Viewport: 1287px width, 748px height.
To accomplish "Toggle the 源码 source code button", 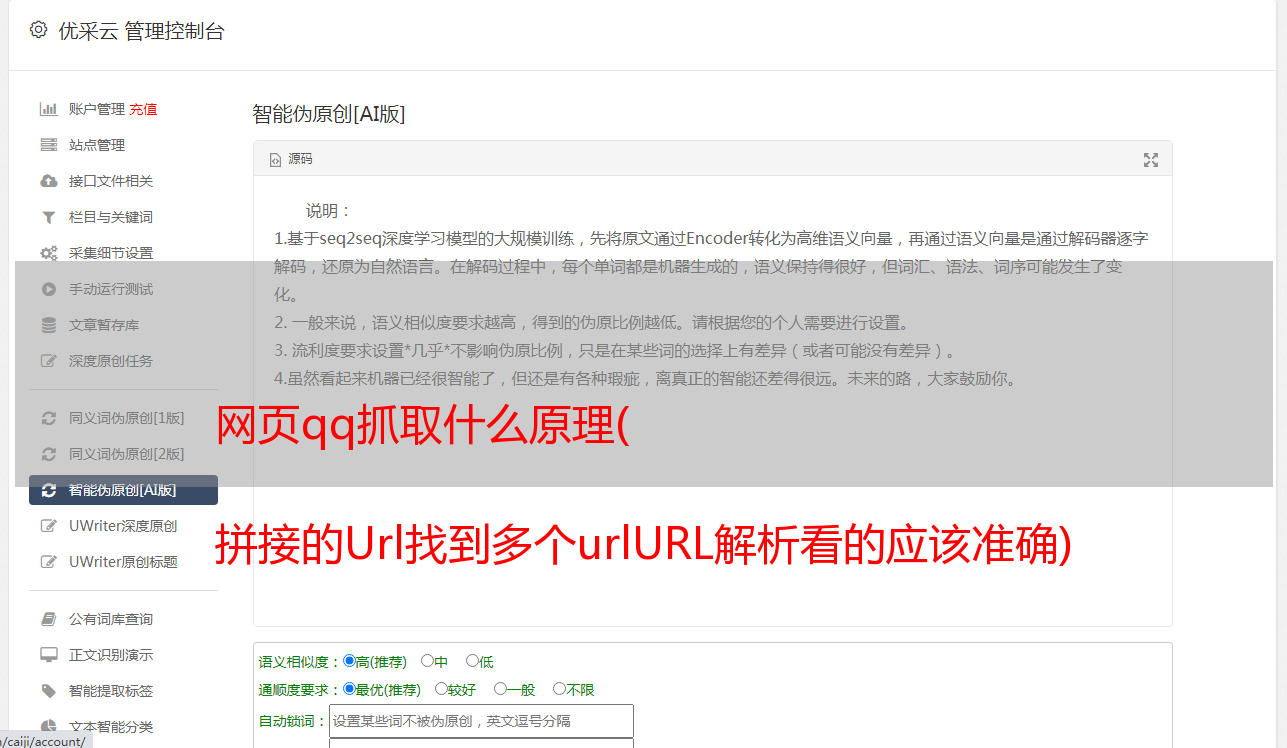I will click(291, 159).
